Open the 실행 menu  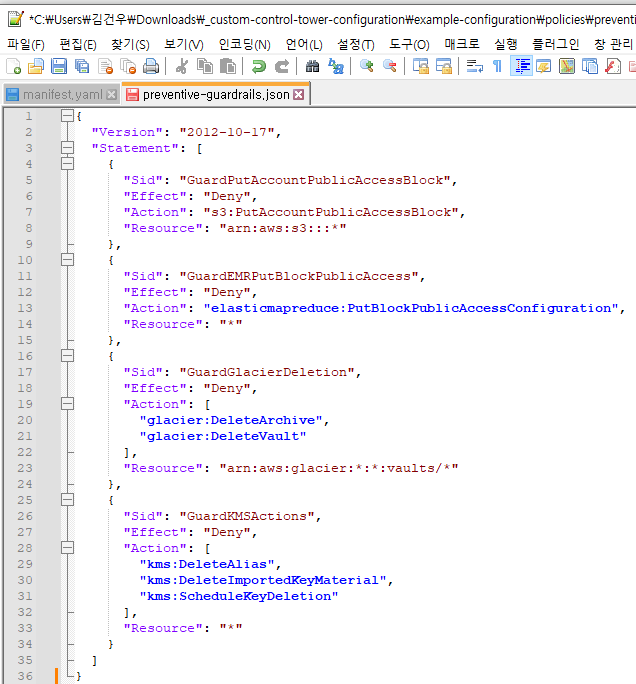pyautogui.click(x=506, y=44)
